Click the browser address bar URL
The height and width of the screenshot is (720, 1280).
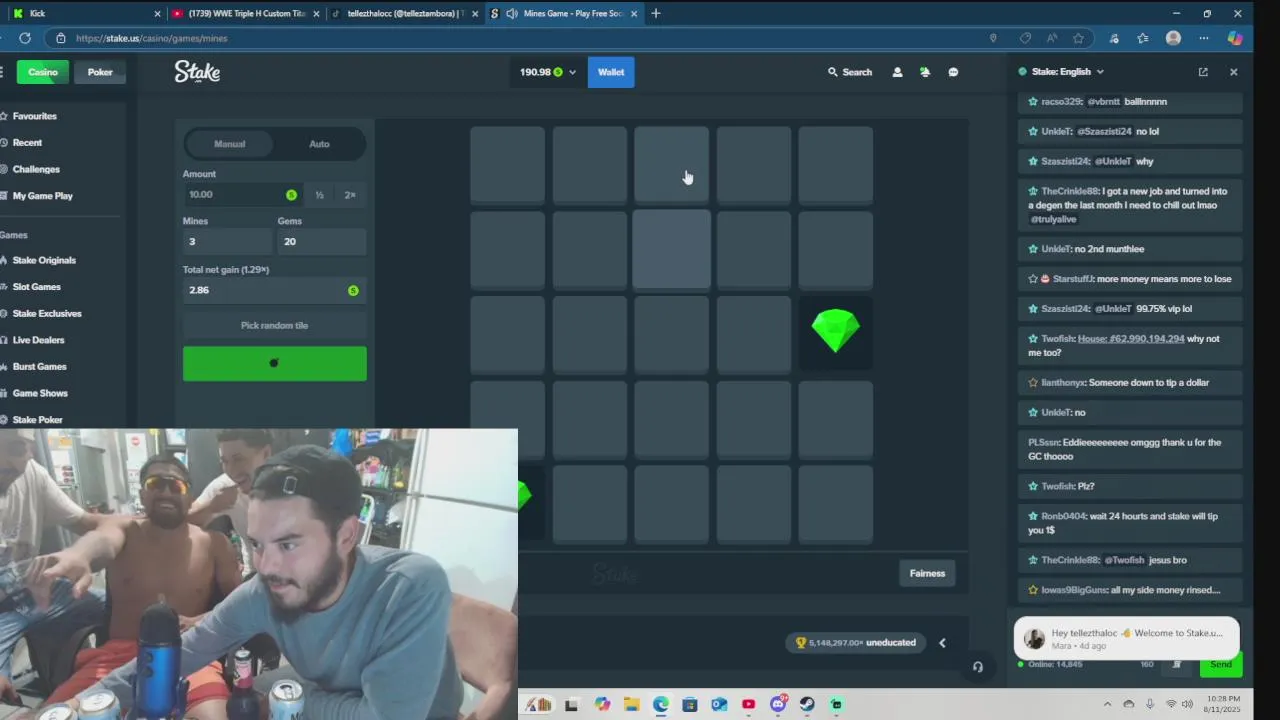[151, 38]
